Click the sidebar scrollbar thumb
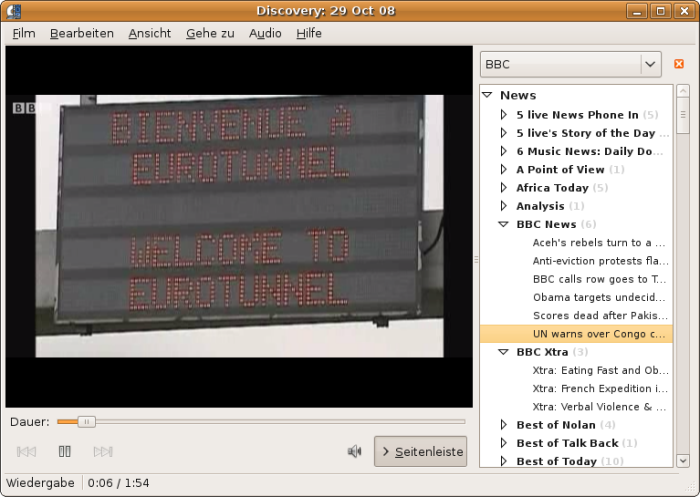 (x=683, y=115)
